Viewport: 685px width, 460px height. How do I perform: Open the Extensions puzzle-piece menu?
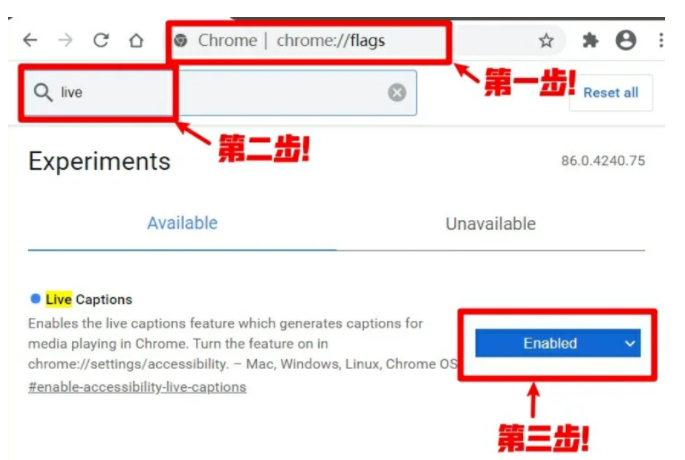[590, 41]
